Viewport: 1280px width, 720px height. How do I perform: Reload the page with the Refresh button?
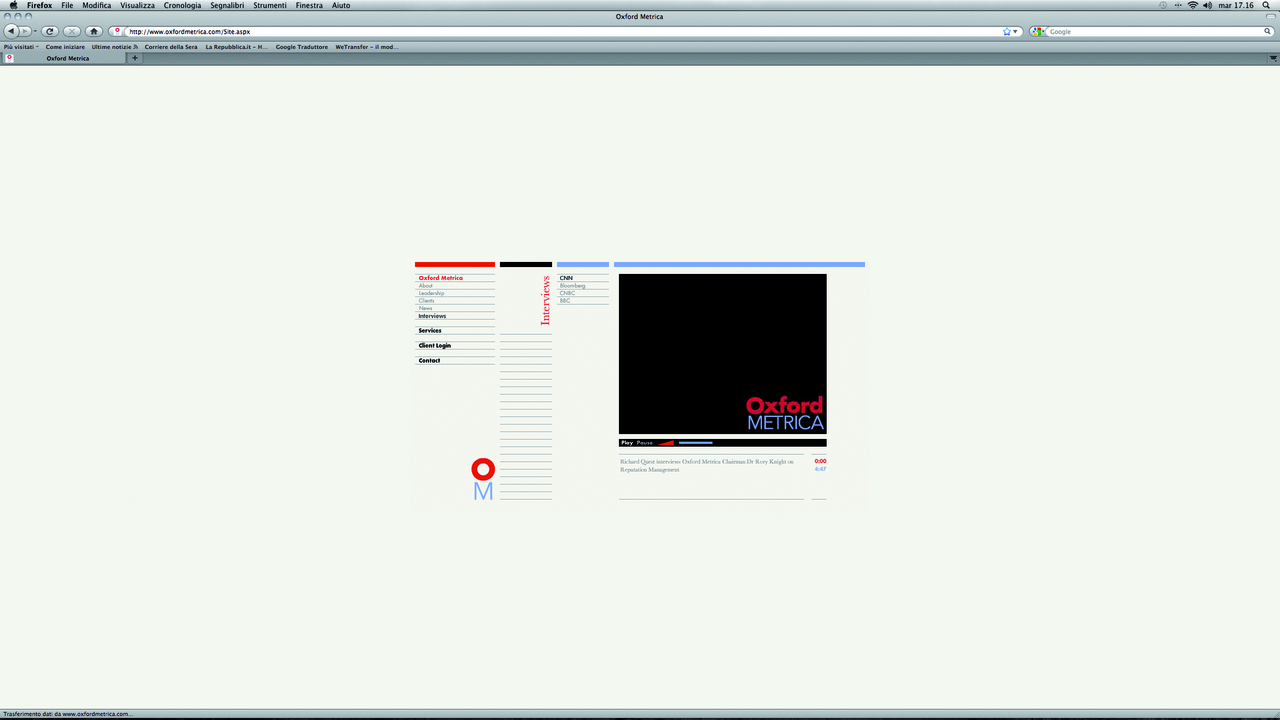pos(50,31)
